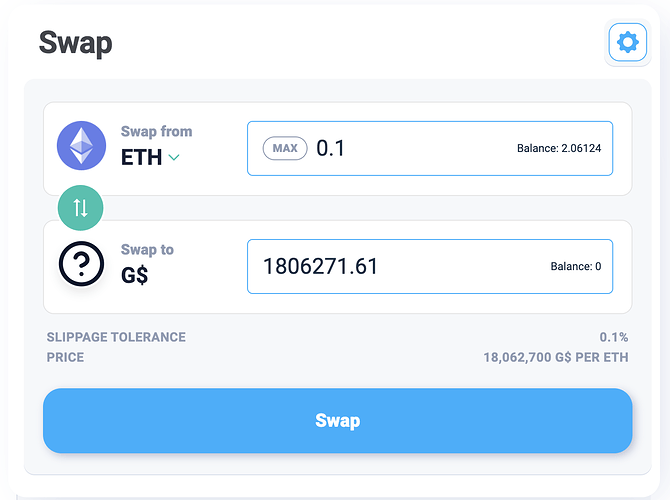Focus the 0.1 swap-from amount field
670x500 pixels.
[x=430, y=148]
